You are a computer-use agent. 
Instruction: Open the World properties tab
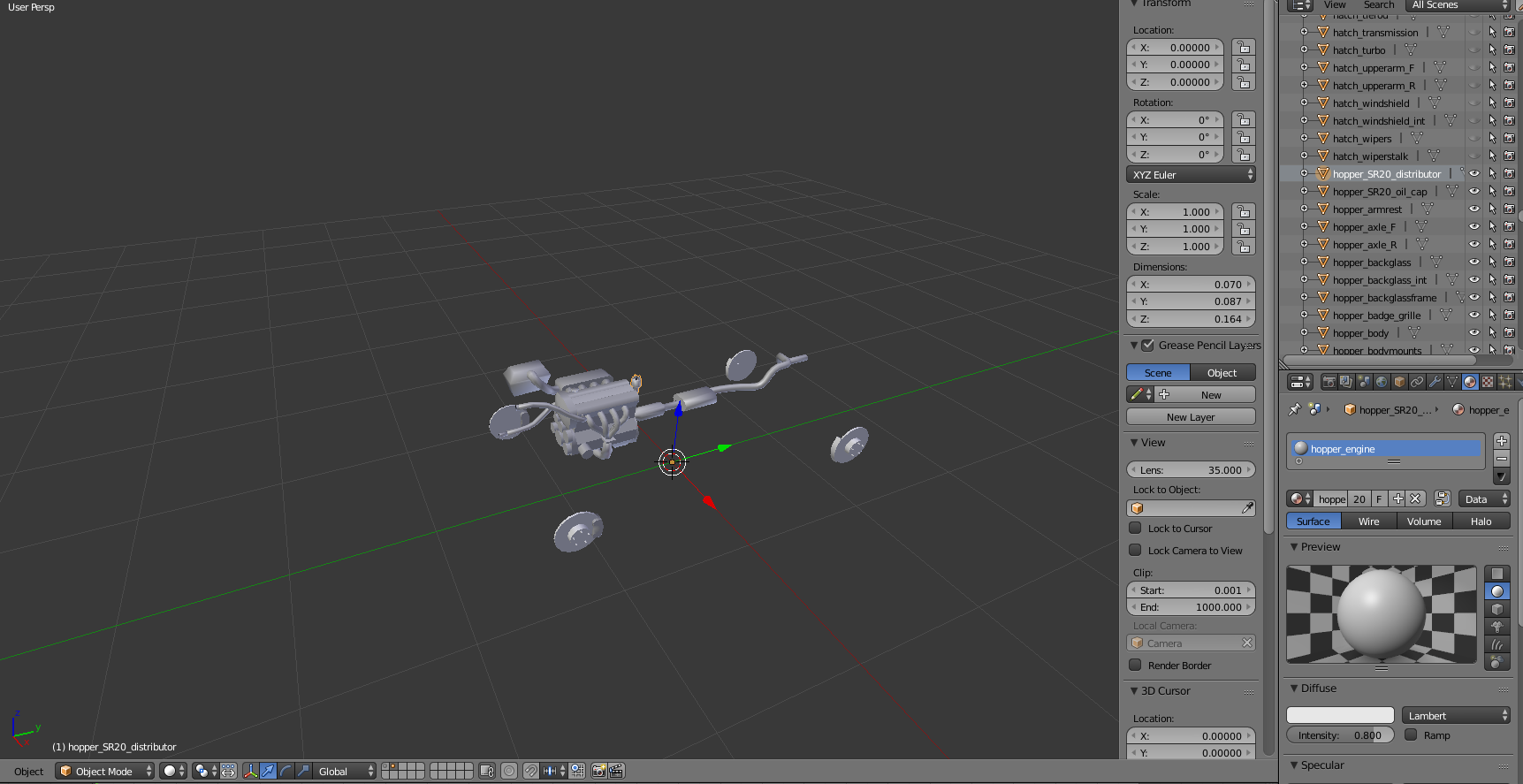pyautogui.click(x=1382, y=382)
